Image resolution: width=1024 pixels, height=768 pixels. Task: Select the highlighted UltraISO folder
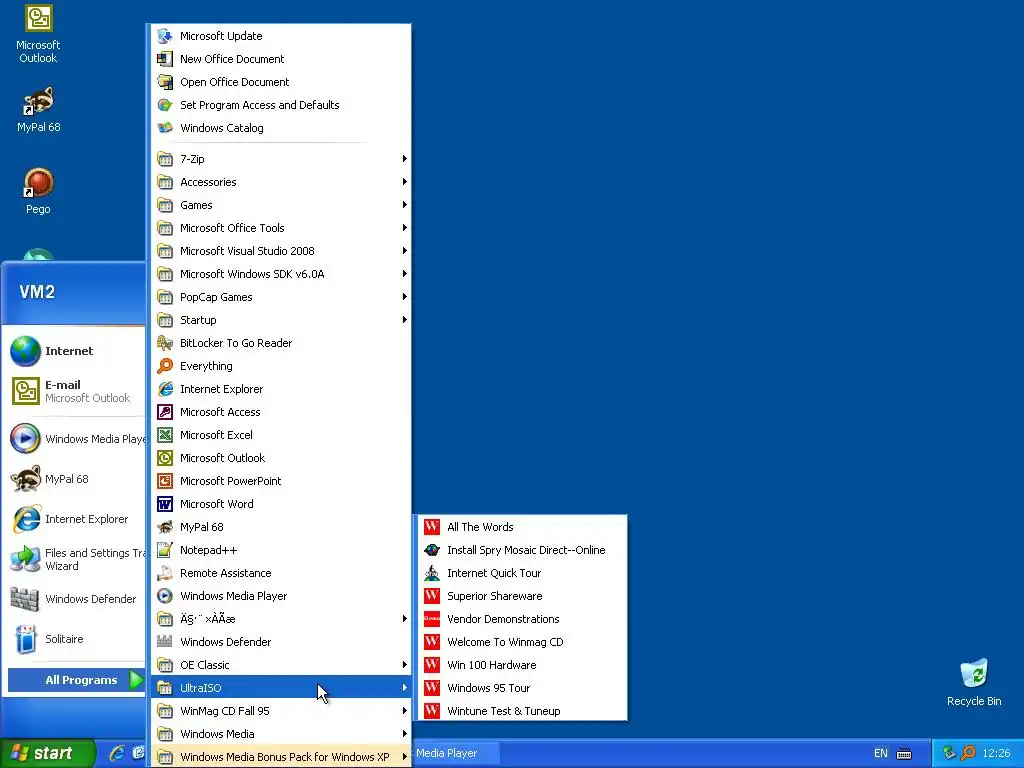click(281, 688)
